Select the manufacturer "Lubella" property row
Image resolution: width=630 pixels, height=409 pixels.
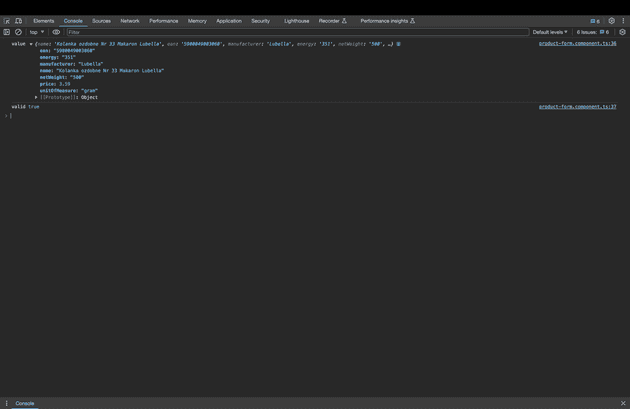click(x=71, y=64)
